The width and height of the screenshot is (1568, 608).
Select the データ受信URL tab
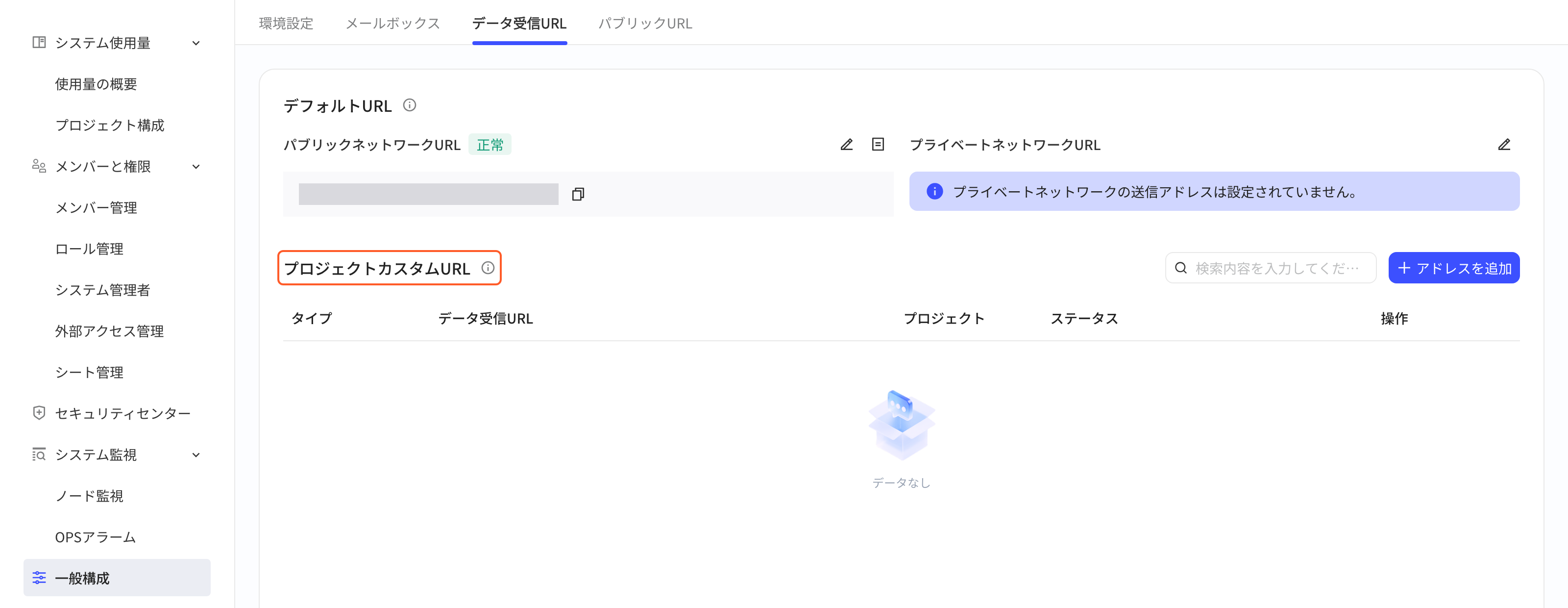point(519,23)
